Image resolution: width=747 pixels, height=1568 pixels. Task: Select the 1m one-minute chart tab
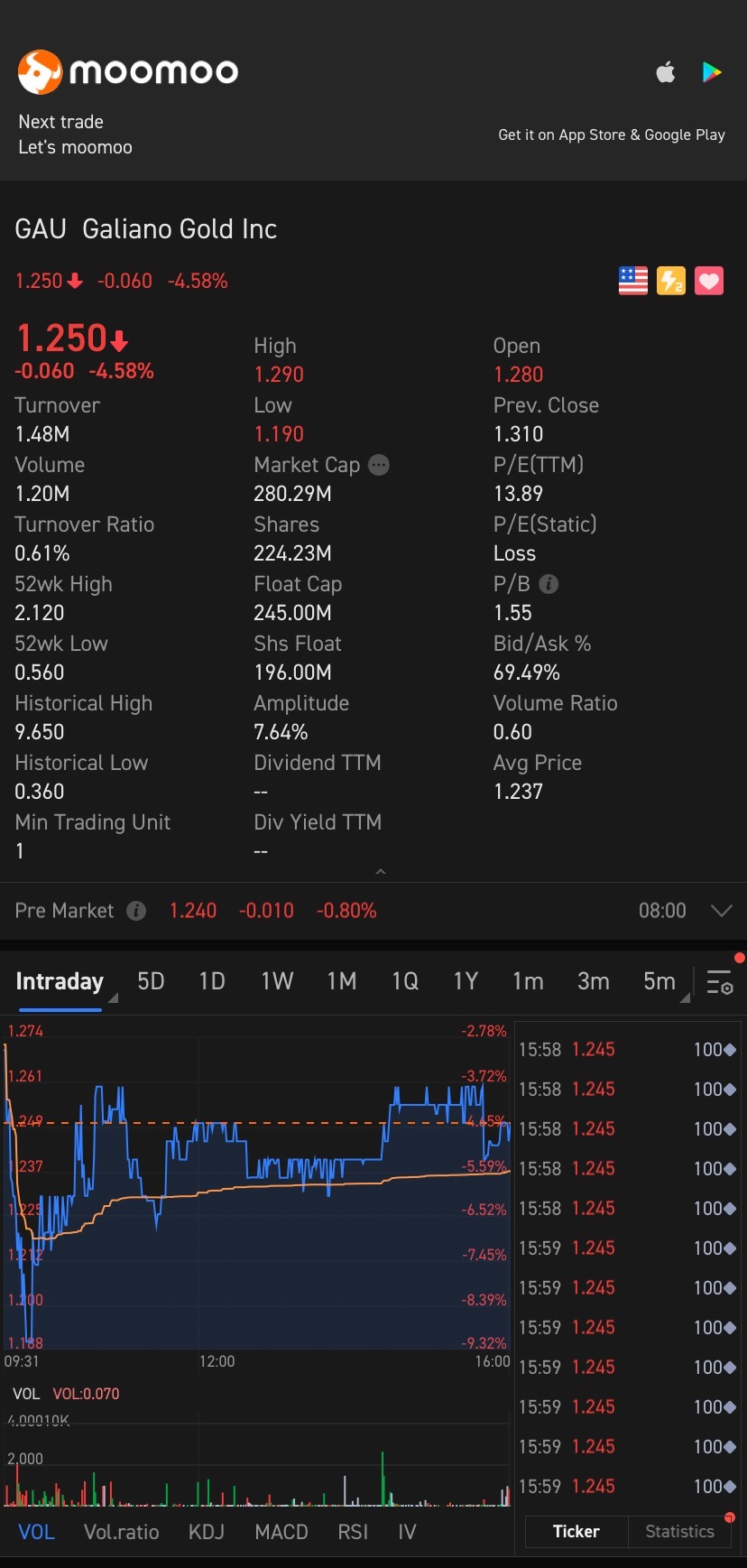(528, 981)
